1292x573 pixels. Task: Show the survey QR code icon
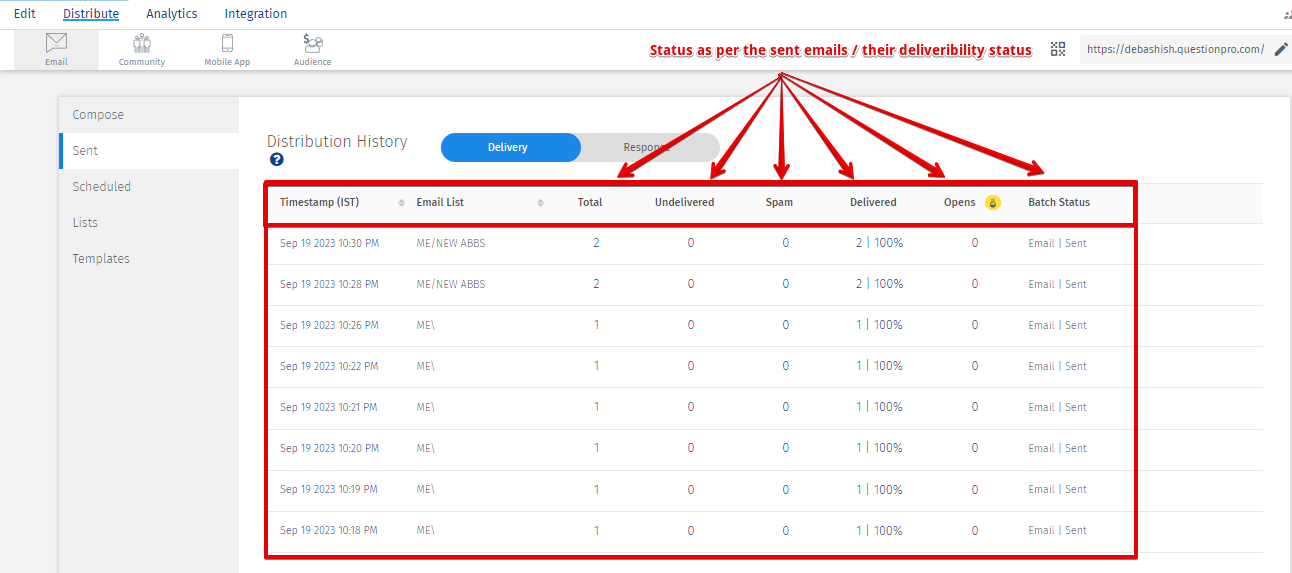[x=1058, y=49]
